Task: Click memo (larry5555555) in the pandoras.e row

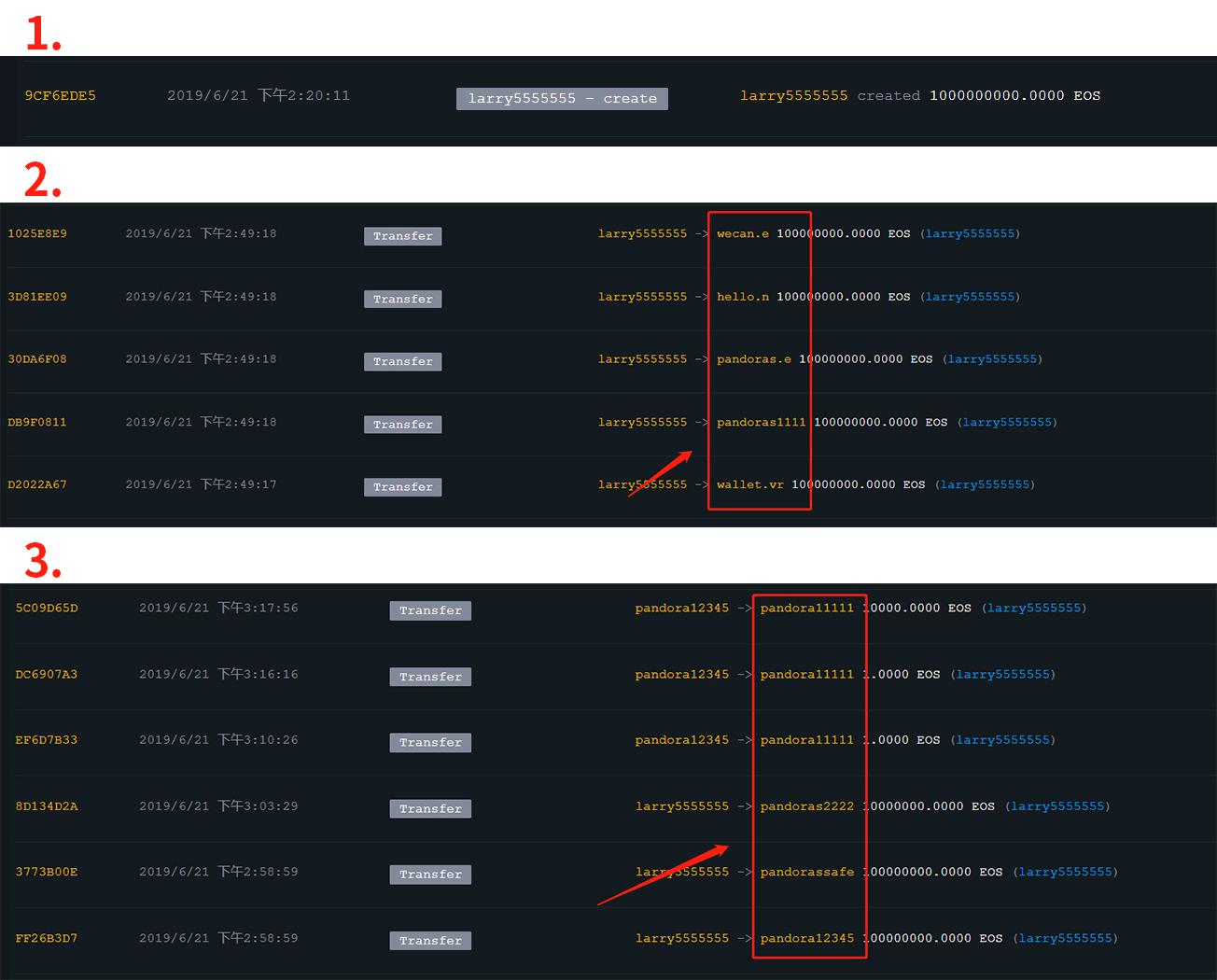Action: (992, 359)
